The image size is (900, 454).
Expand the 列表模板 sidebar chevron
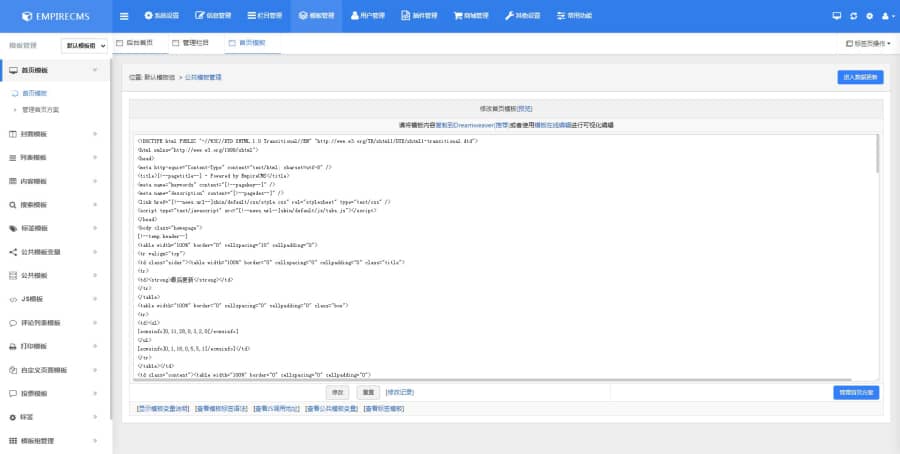click(95, 157)
